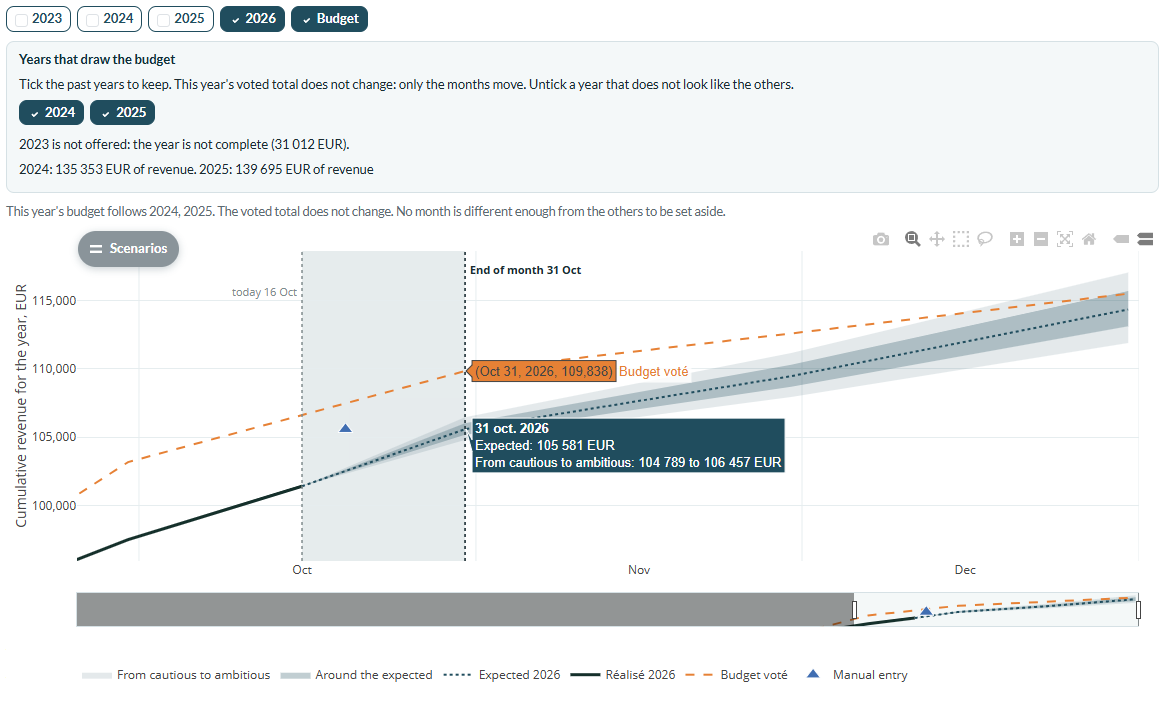Image resolution: width=1169 pixels, height=702 pixels.
Task: Click the blue Manual entry triangle in chart
Action: [x=345, y=429]
